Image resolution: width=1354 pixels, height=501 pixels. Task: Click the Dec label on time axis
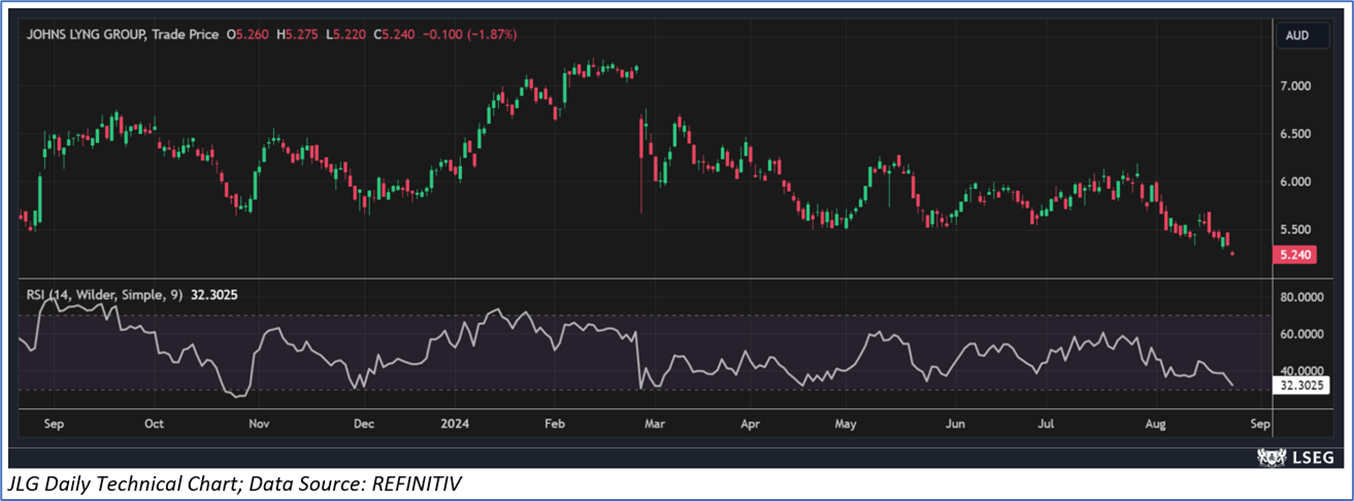pyautogui.click(x=364, y=424)
